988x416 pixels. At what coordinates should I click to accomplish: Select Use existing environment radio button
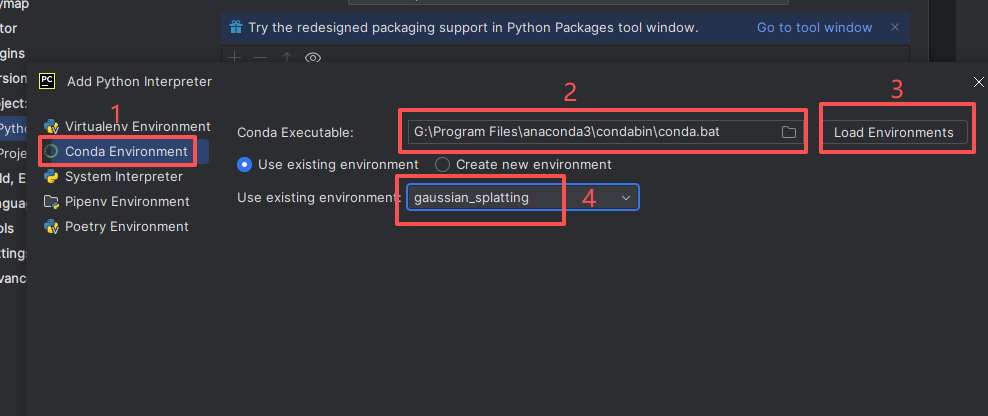(244, 164)
